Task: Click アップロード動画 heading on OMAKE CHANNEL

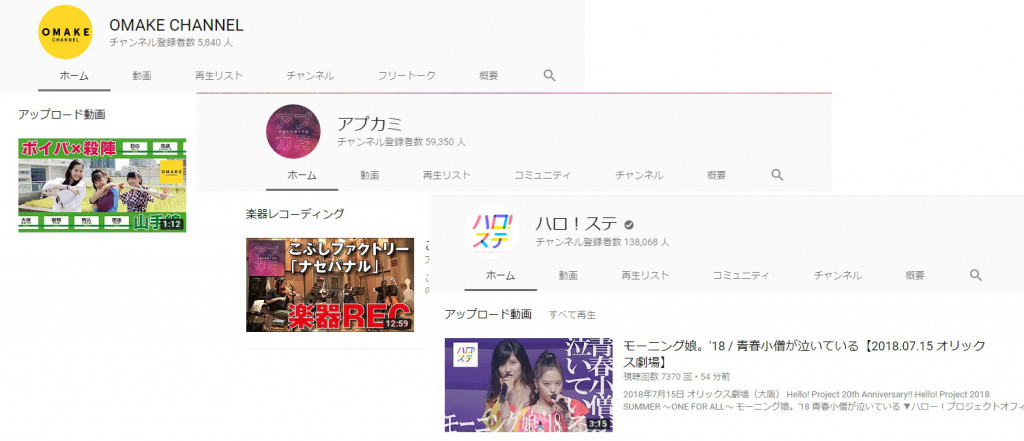Action: coord(61,114)
